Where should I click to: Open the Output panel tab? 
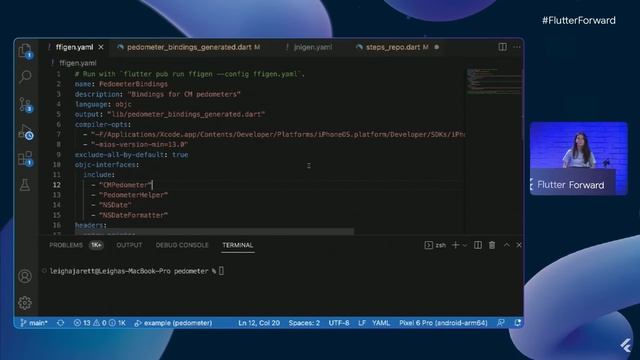point(129,245)
